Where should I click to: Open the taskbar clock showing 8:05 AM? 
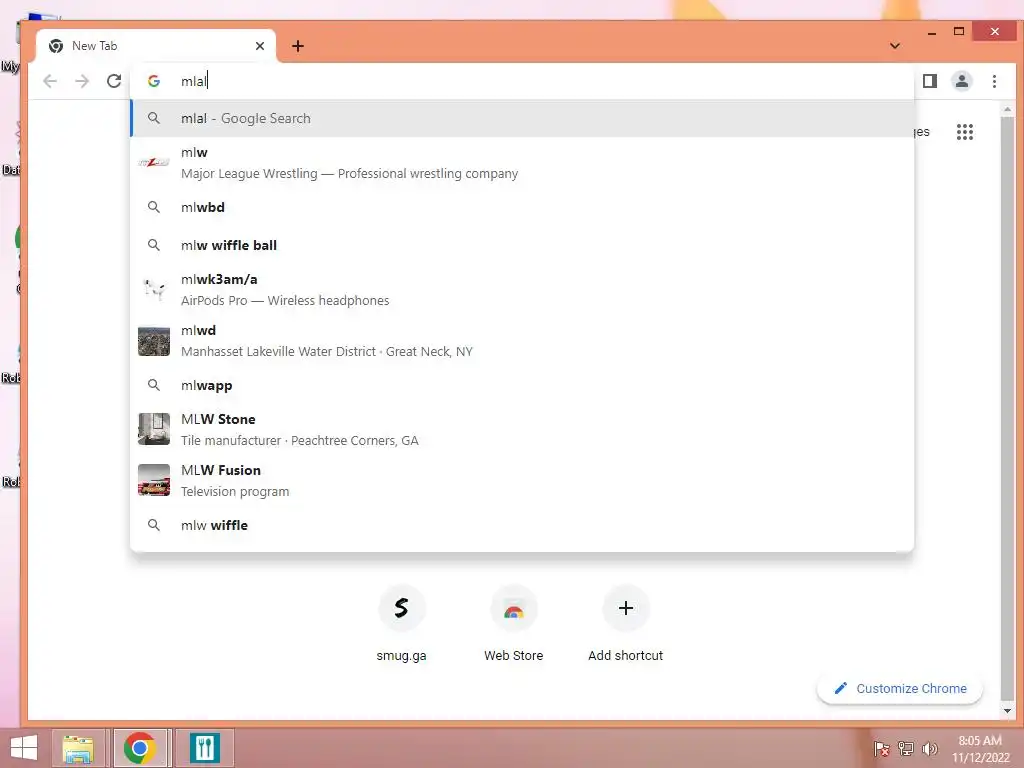click(x=980, y=749)
